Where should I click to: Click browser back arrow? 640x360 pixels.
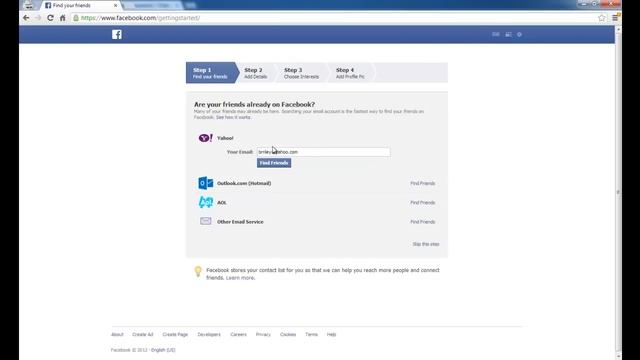(x=26, y=18)
